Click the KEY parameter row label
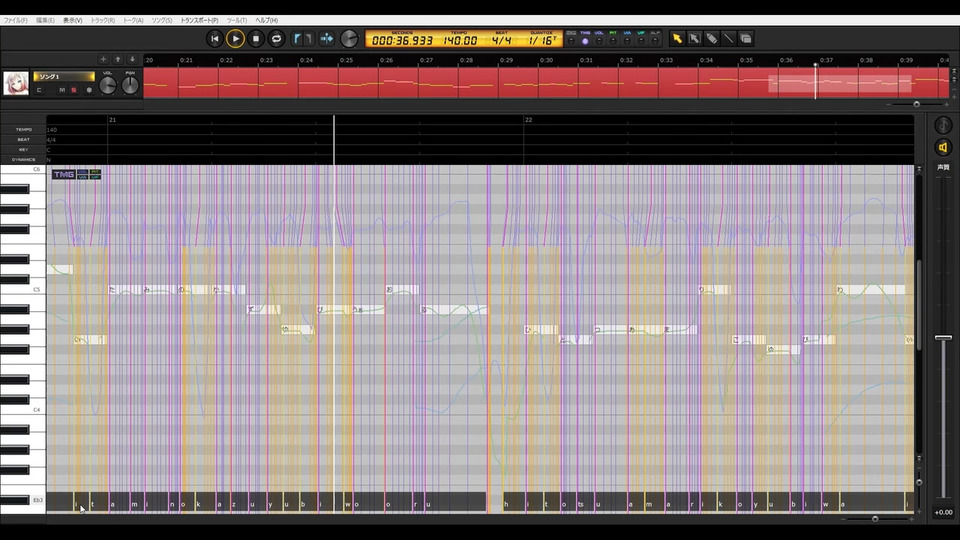960x540 pixels. [23, 149]
